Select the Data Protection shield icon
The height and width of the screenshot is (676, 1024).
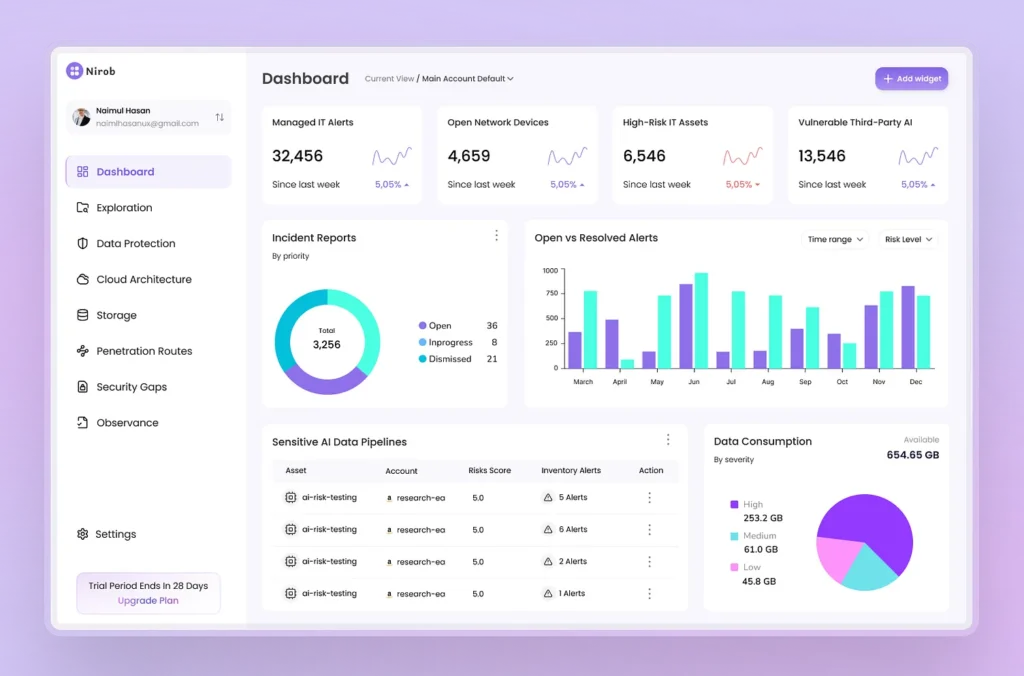point(83,244)
